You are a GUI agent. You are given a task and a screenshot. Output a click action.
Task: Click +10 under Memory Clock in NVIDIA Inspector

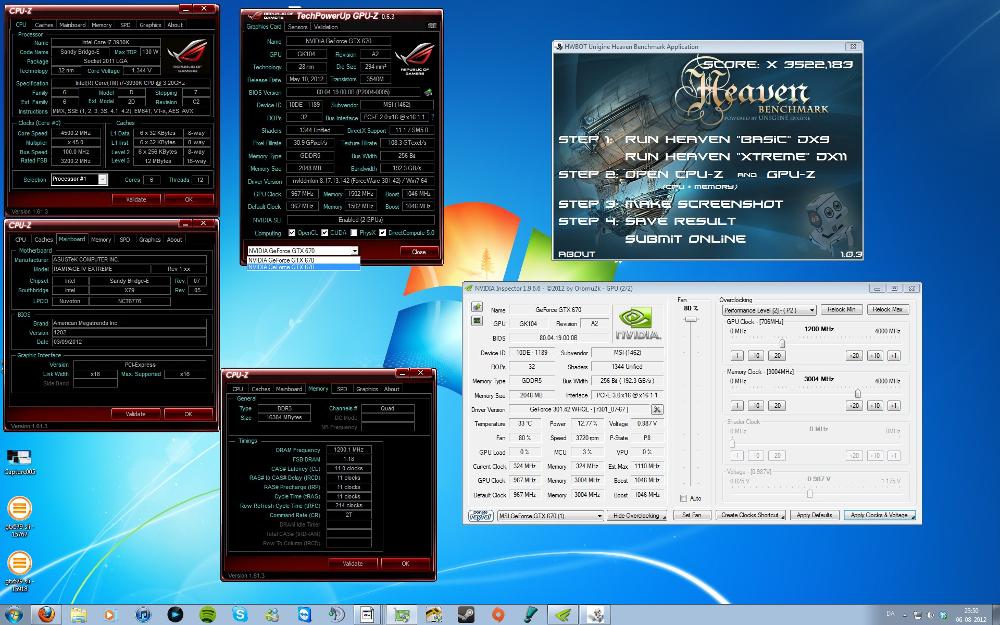click(x=875, y=406)
